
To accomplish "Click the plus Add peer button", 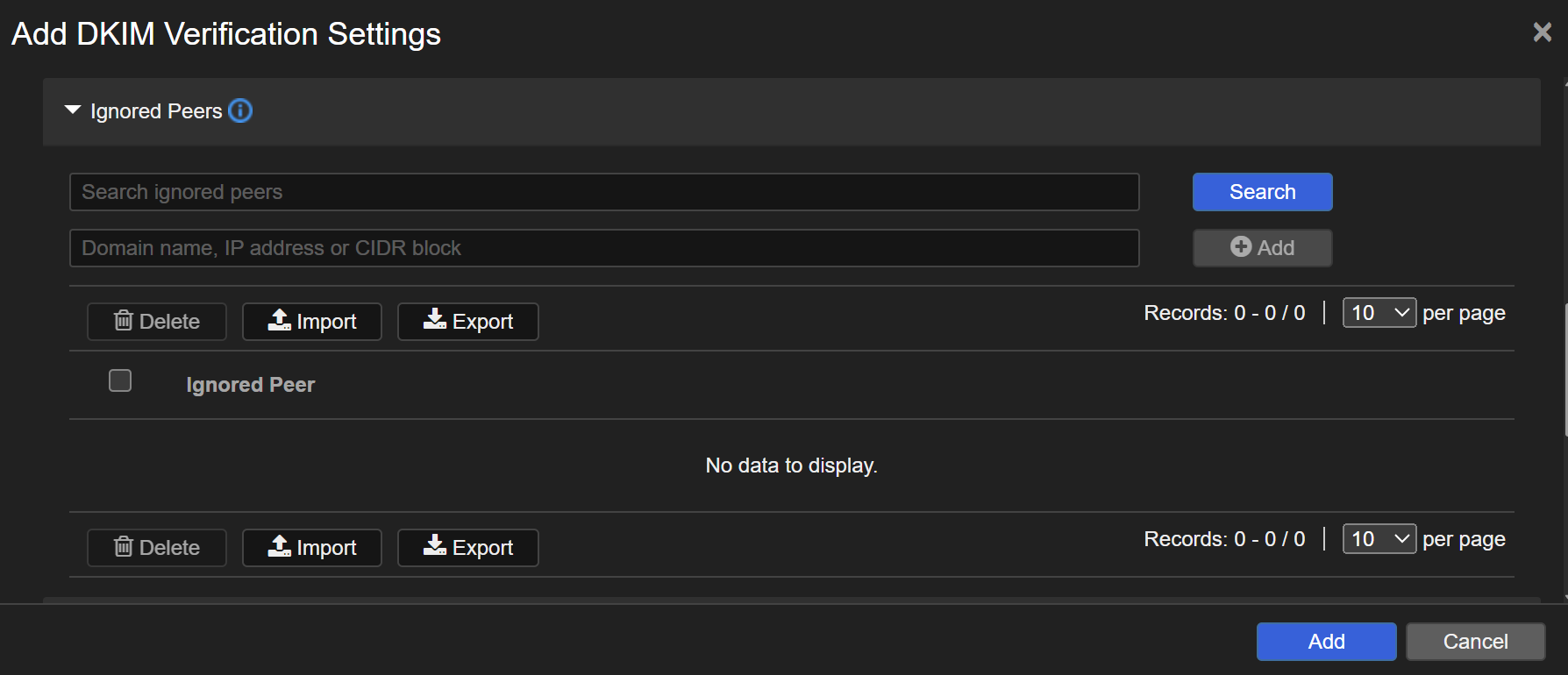I will click(1262, 248).
